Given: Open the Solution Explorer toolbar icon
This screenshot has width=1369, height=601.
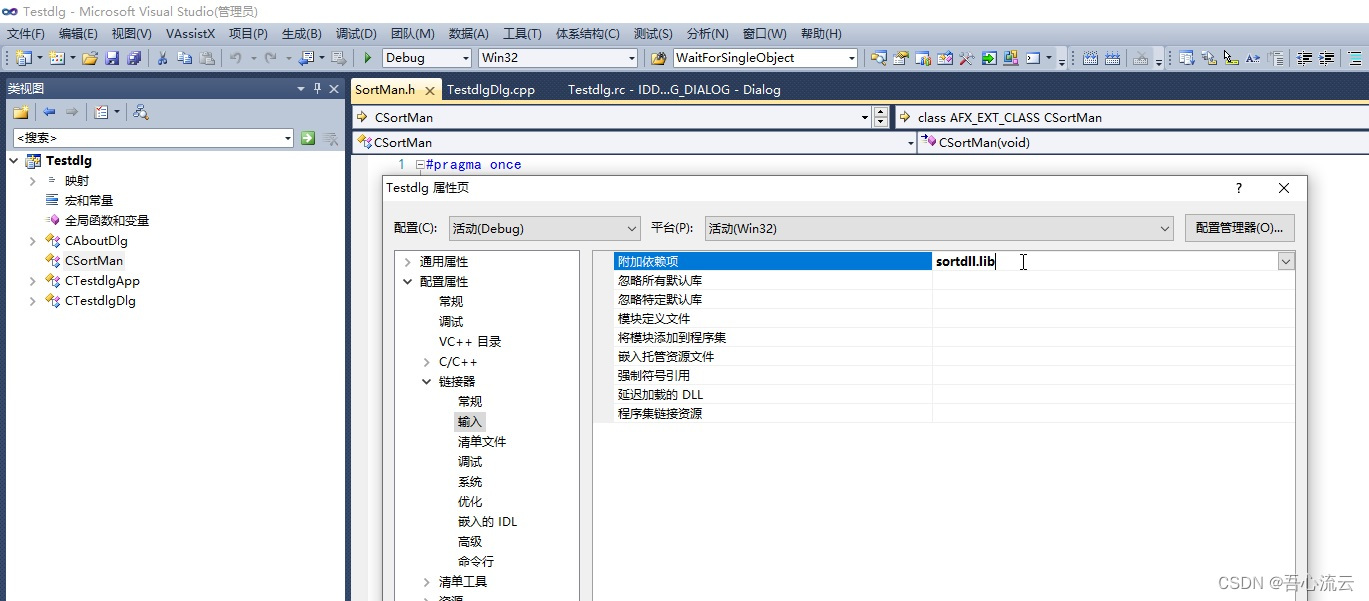Looking at the screenshot, I should 878,58.
